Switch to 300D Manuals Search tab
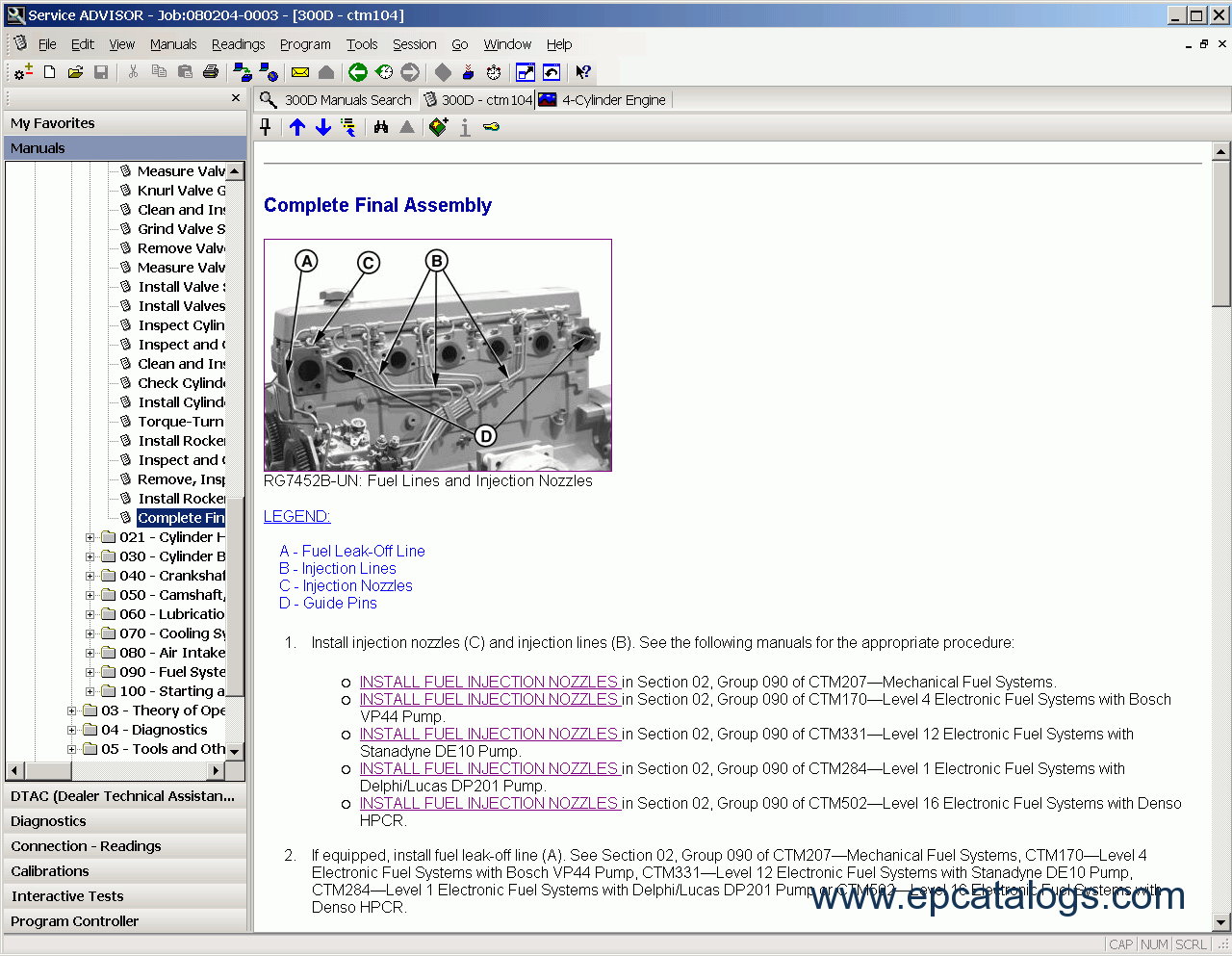This screenshot has width=1232, height=956. tap(336, 100)
